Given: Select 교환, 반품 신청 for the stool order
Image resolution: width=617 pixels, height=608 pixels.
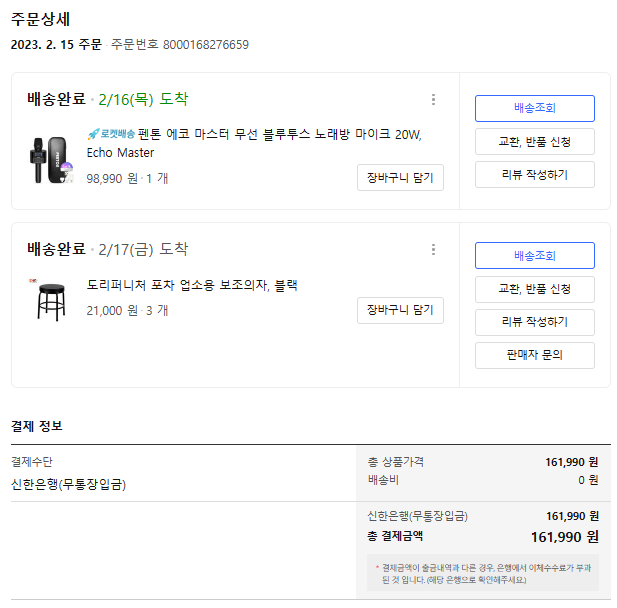Looking at the screenshot, I should pos(534,289).
